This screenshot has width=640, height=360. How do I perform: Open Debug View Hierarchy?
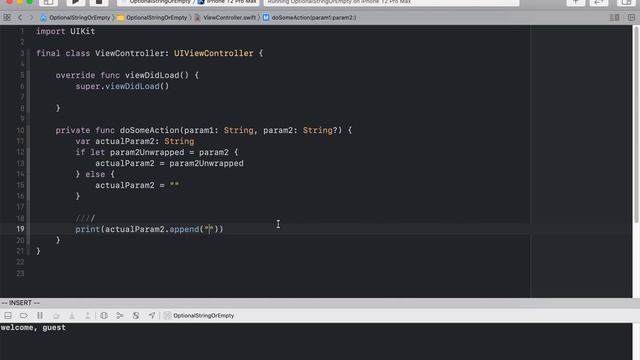tap(104, 316)
